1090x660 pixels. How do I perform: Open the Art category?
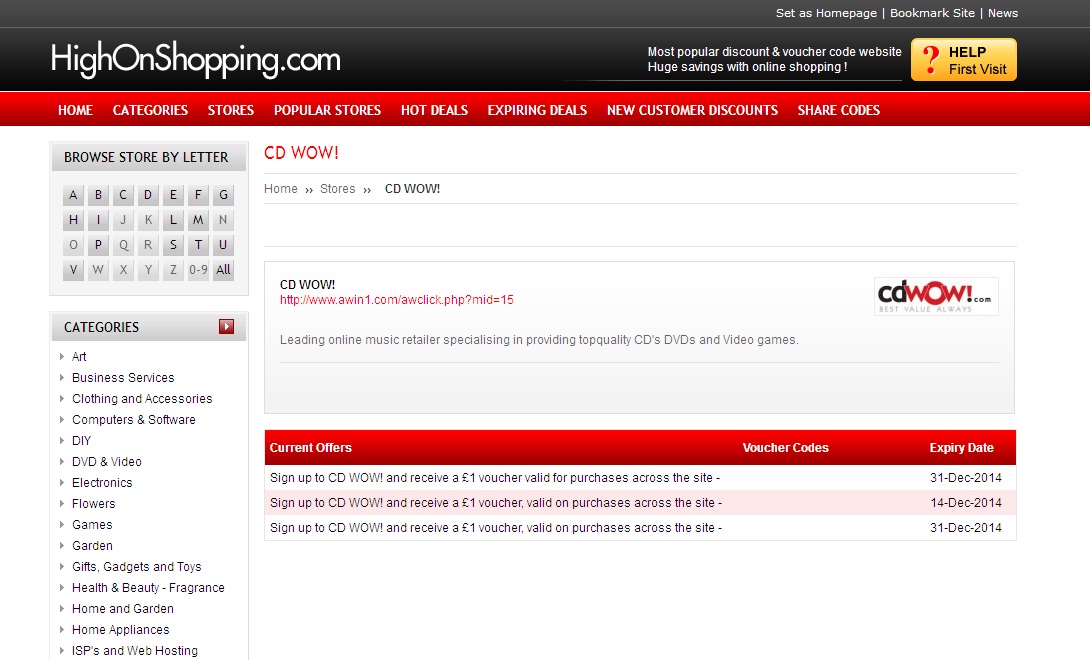click(79, 357)
